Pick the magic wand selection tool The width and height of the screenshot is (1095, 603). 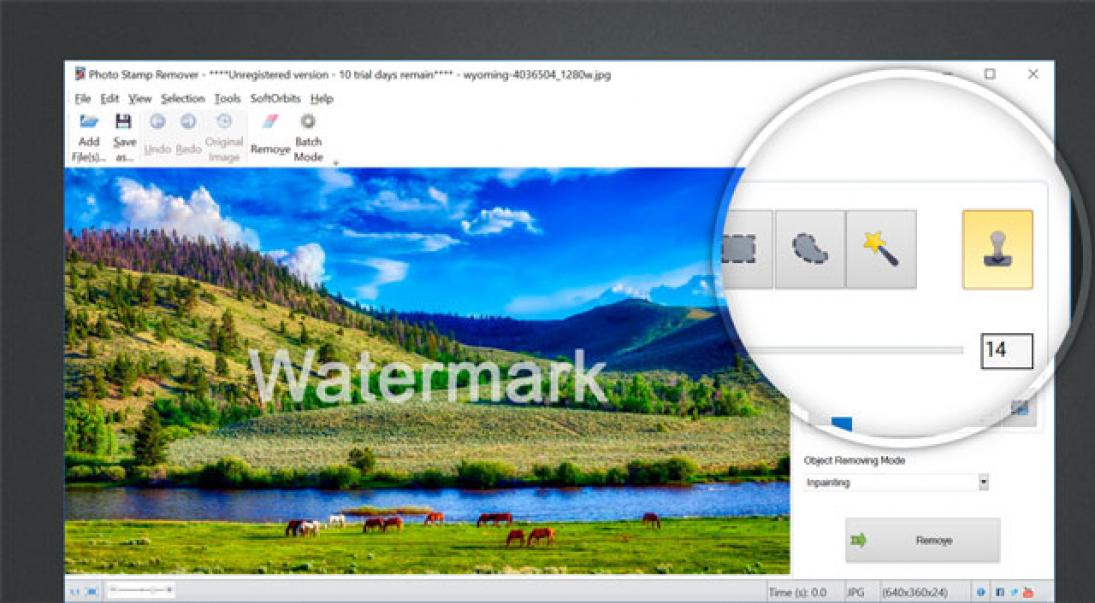[x=881, y=249]
